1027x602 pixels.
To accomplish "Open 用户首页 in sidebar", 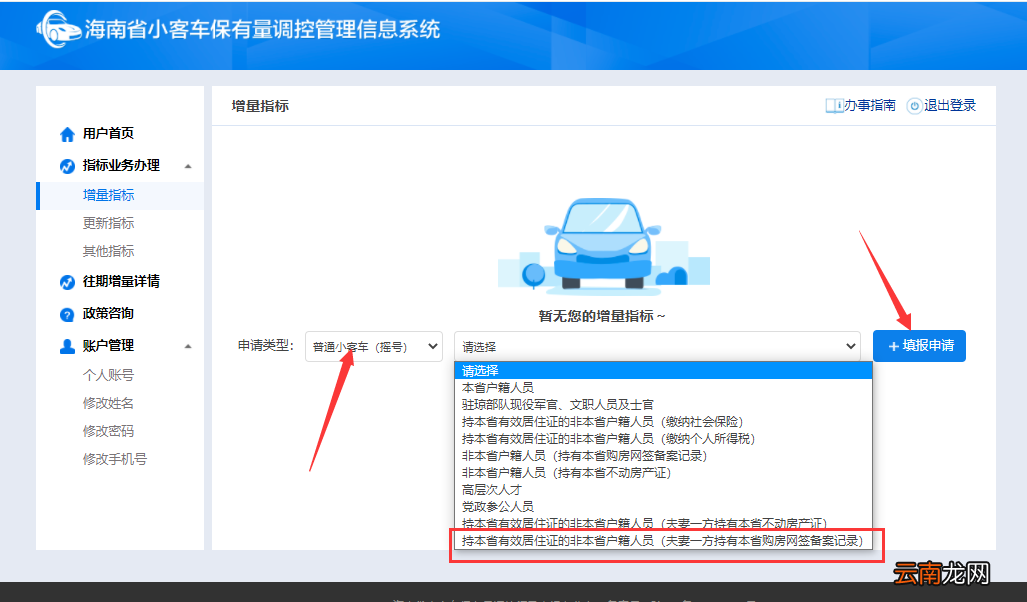I will (108, 134).
